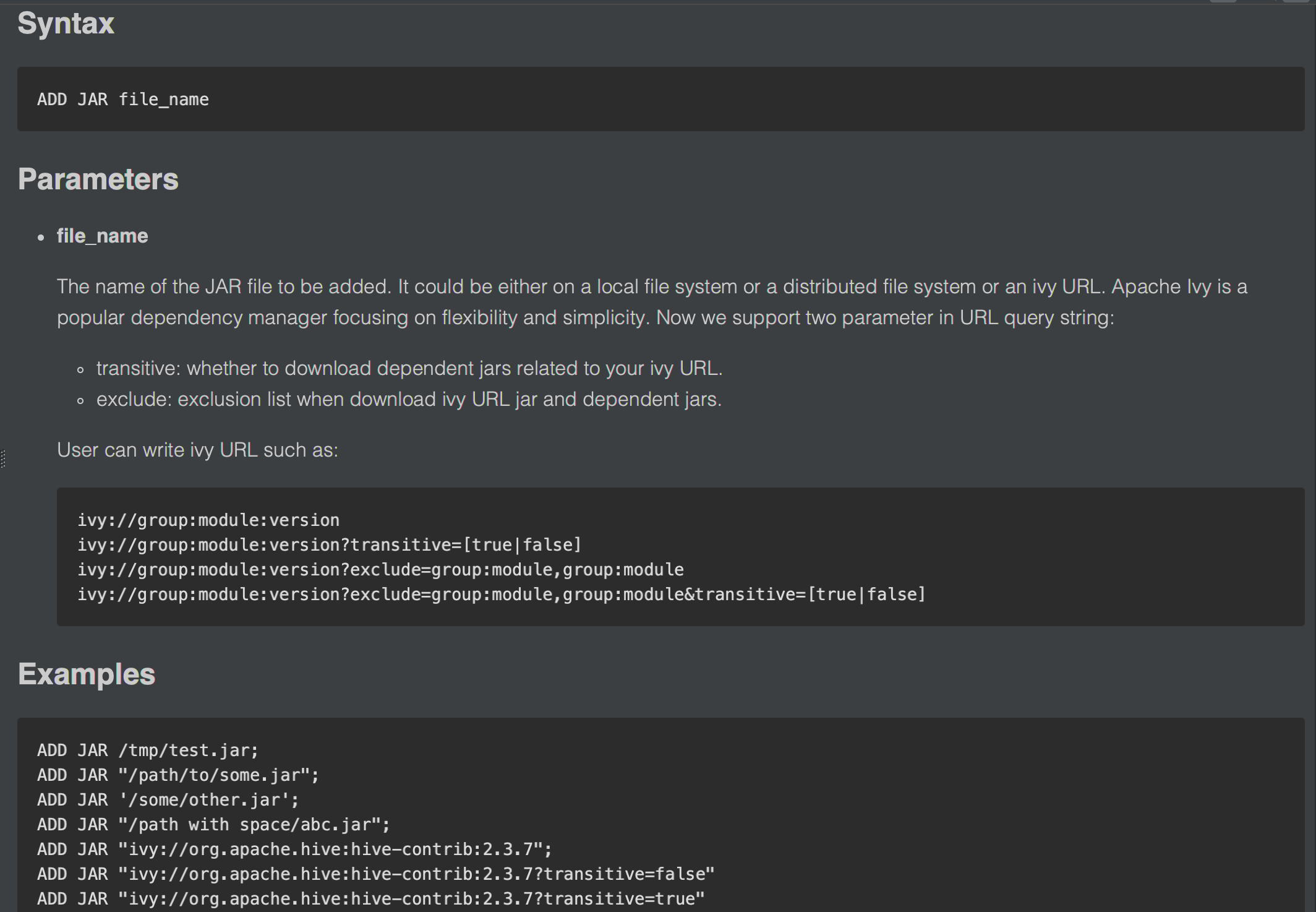Click the left-edge dotted splitter drag handle

[x=3, y=458]
